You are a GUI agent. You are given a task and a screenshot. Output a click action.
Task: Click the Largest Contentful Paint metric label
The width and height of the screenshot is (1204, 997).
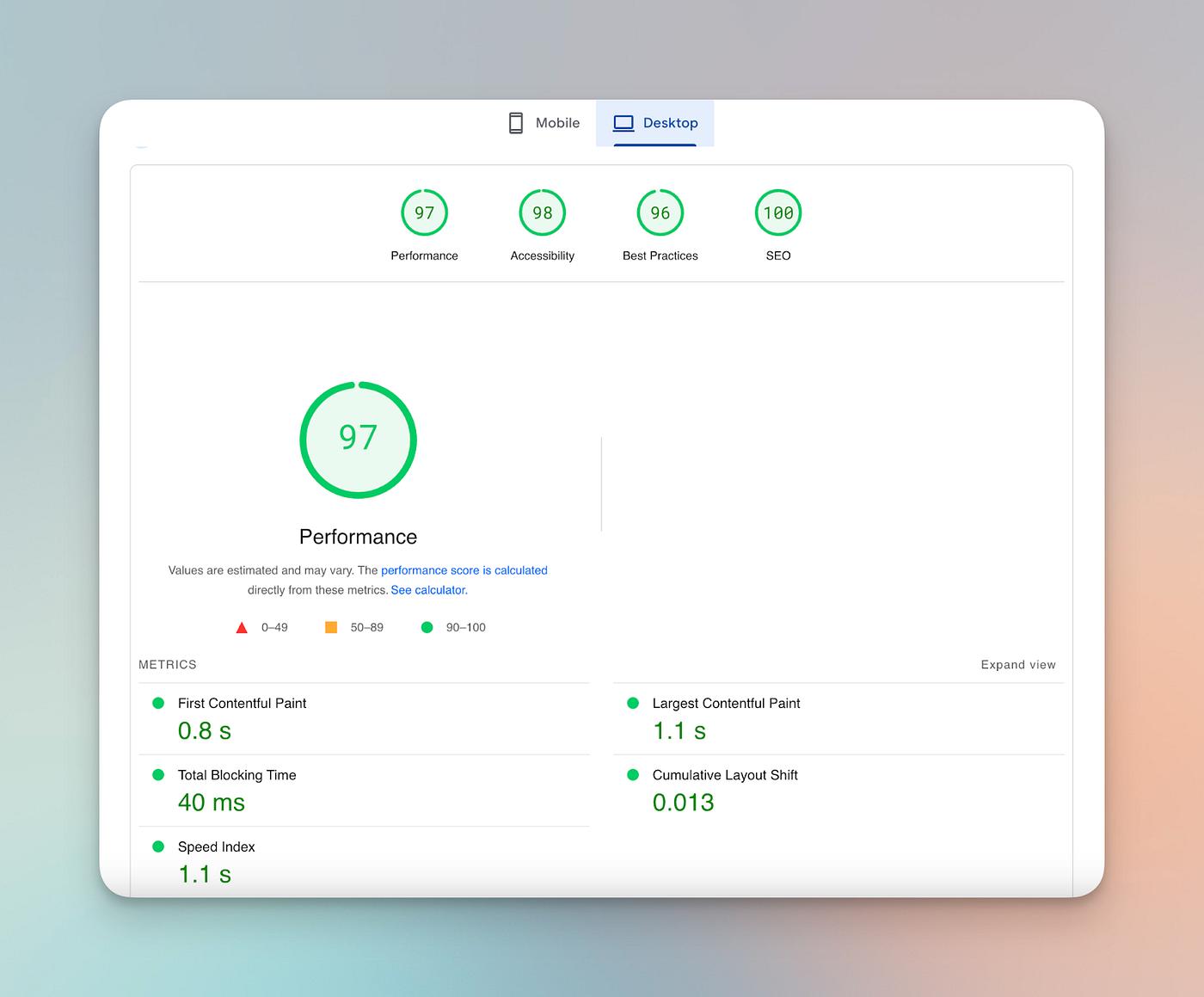(x=726, y=703)
